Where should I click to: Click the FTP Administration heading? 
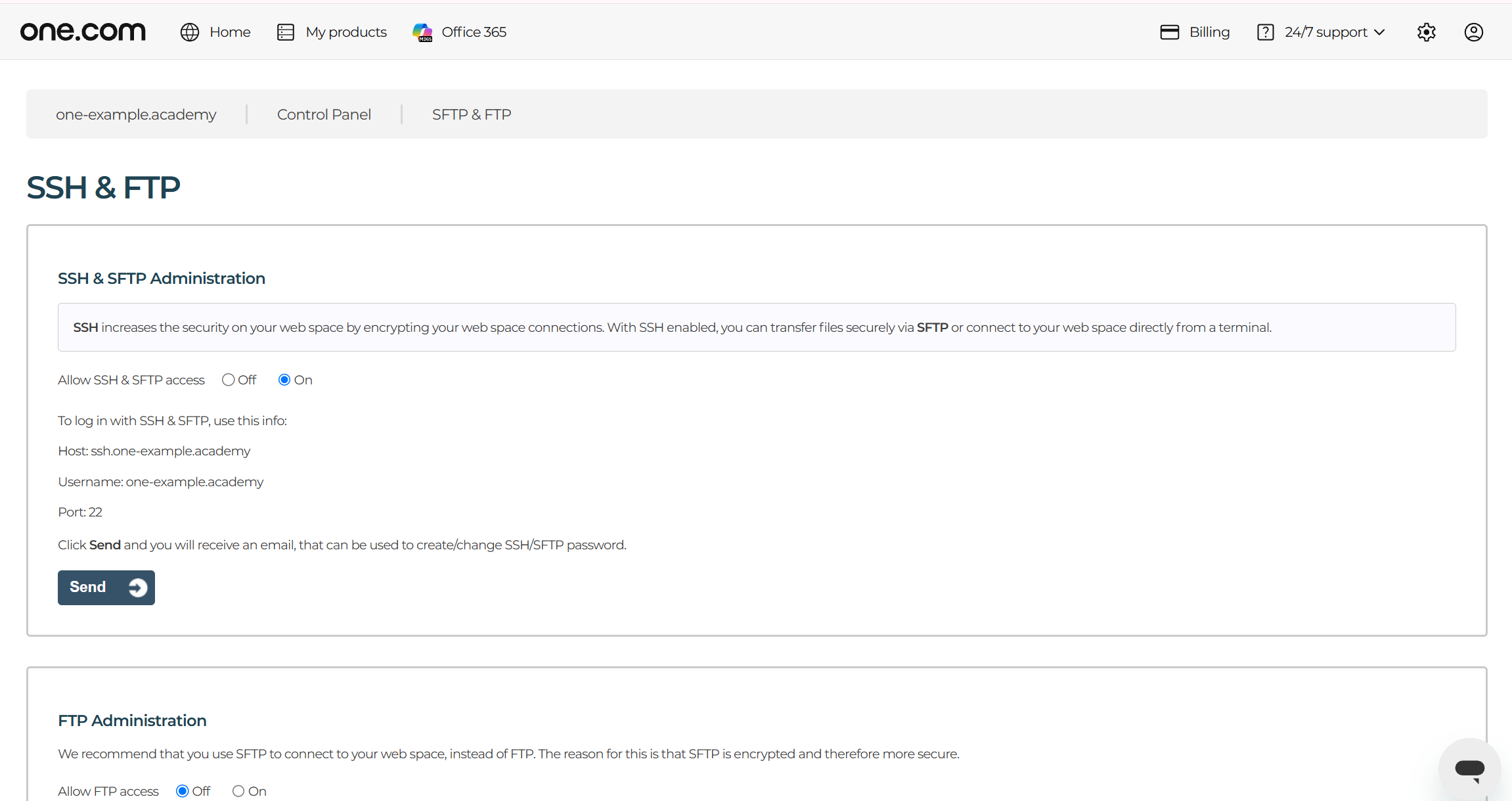point(132,721)
